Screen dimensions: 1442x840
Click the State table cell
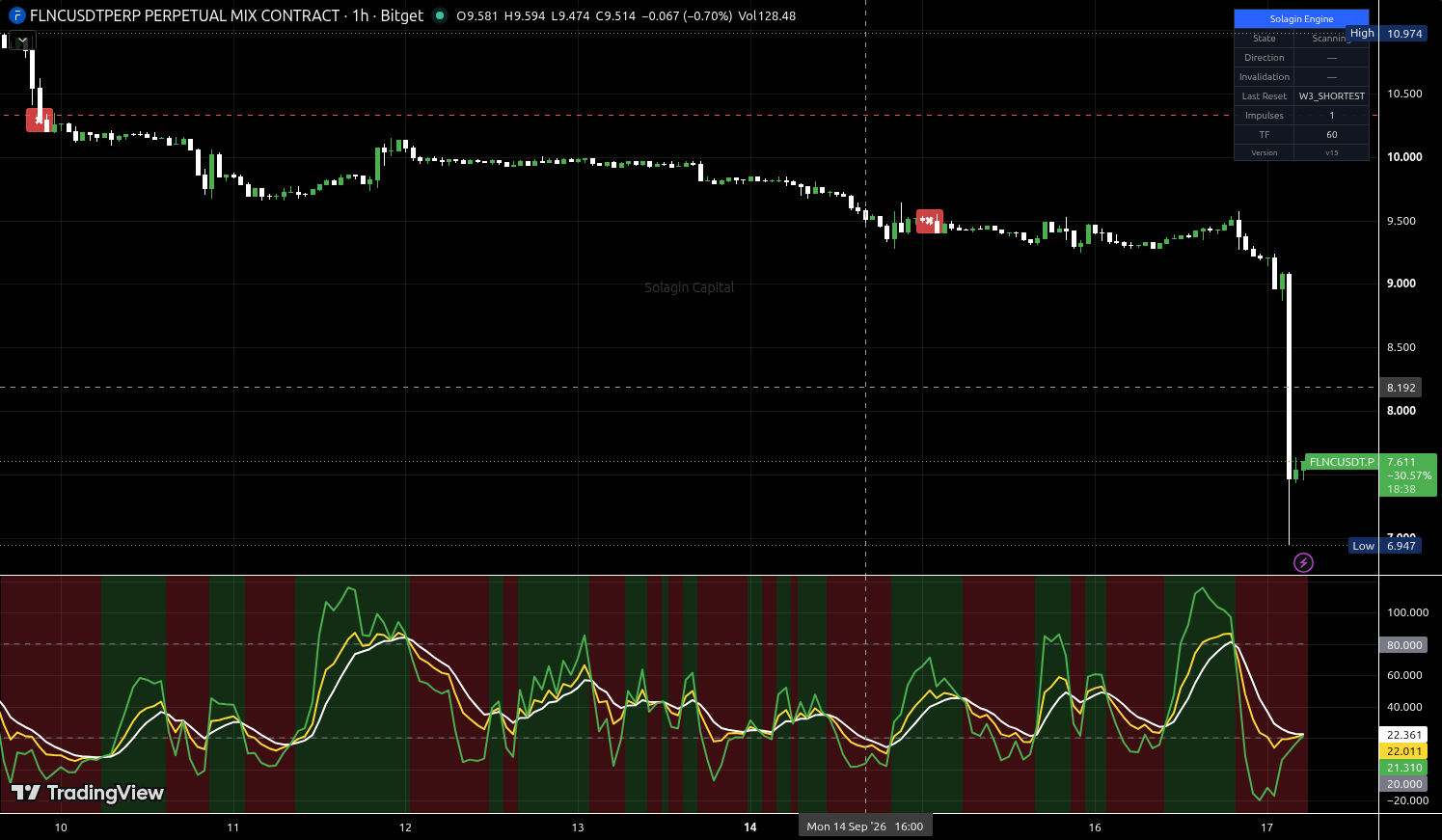tap(1264, 38)
